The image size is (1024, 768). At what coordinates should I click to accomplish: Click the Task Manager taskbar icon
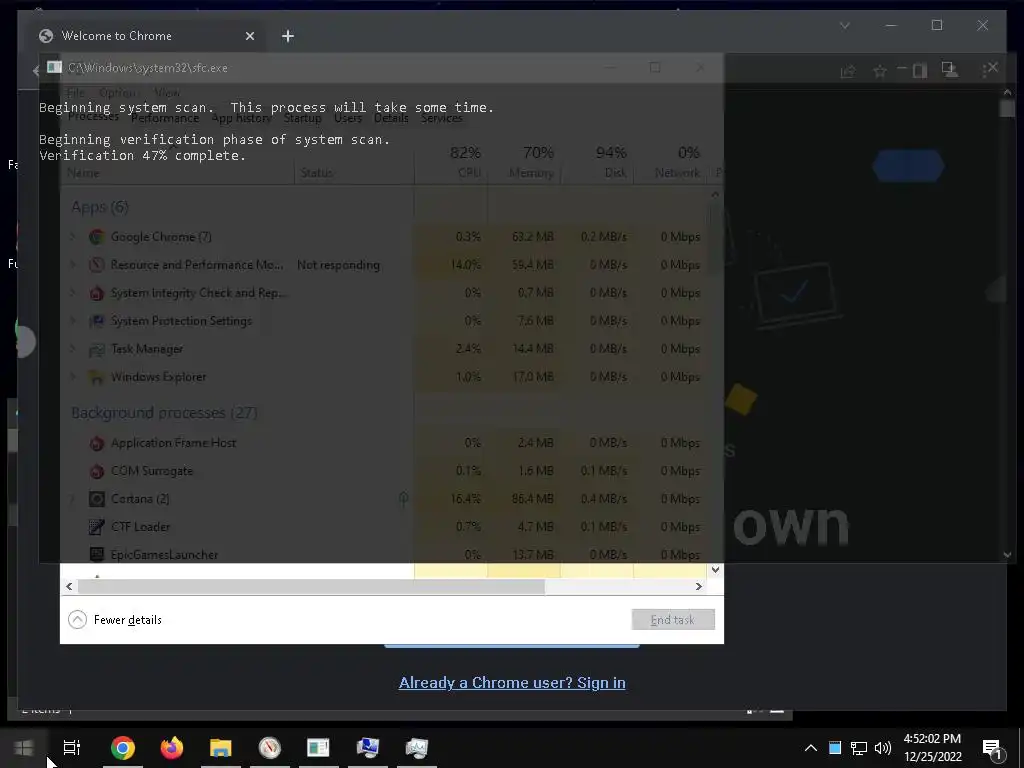tap(417, 748)
